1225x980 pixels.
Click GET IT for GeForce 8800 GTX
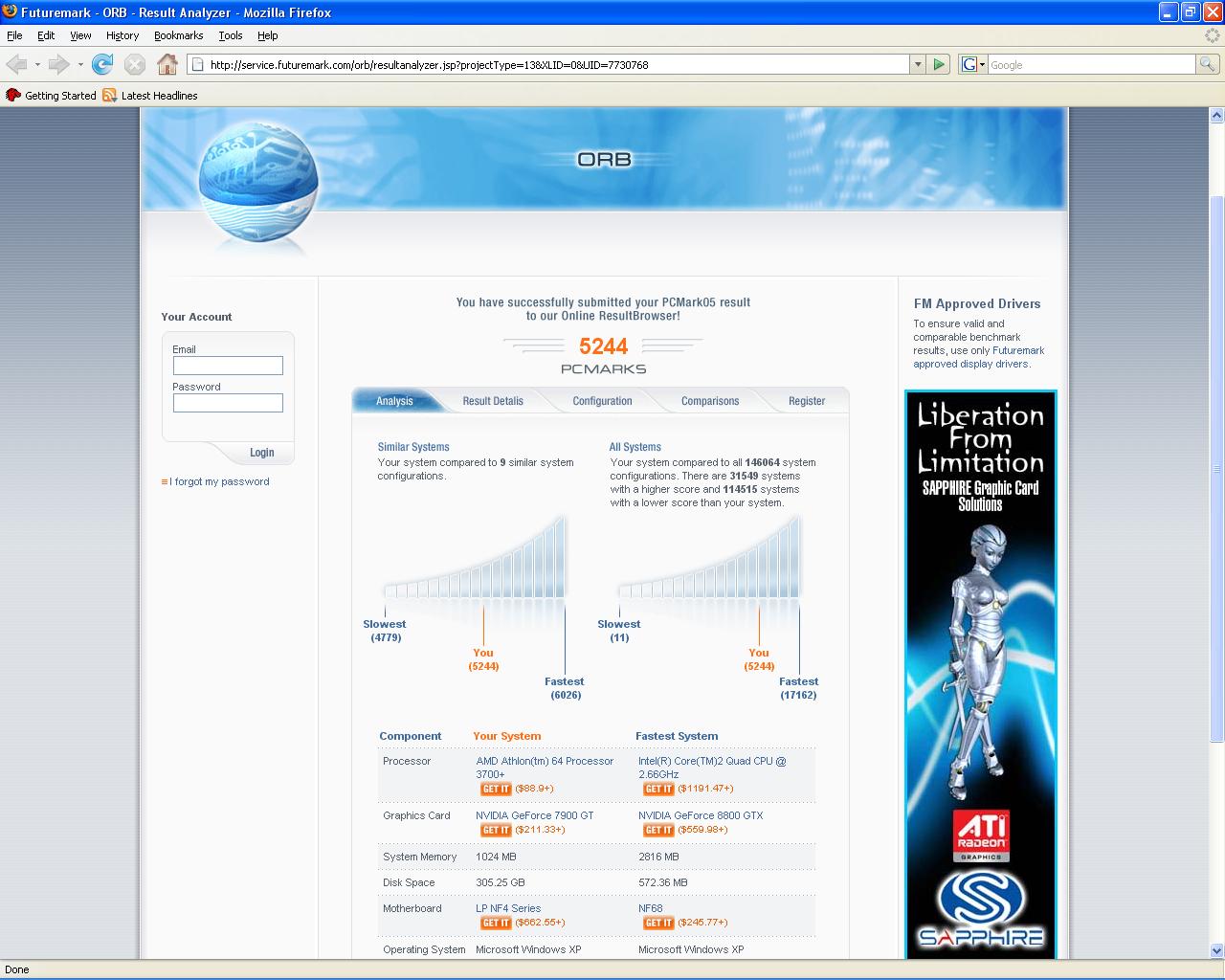[658, 830]
